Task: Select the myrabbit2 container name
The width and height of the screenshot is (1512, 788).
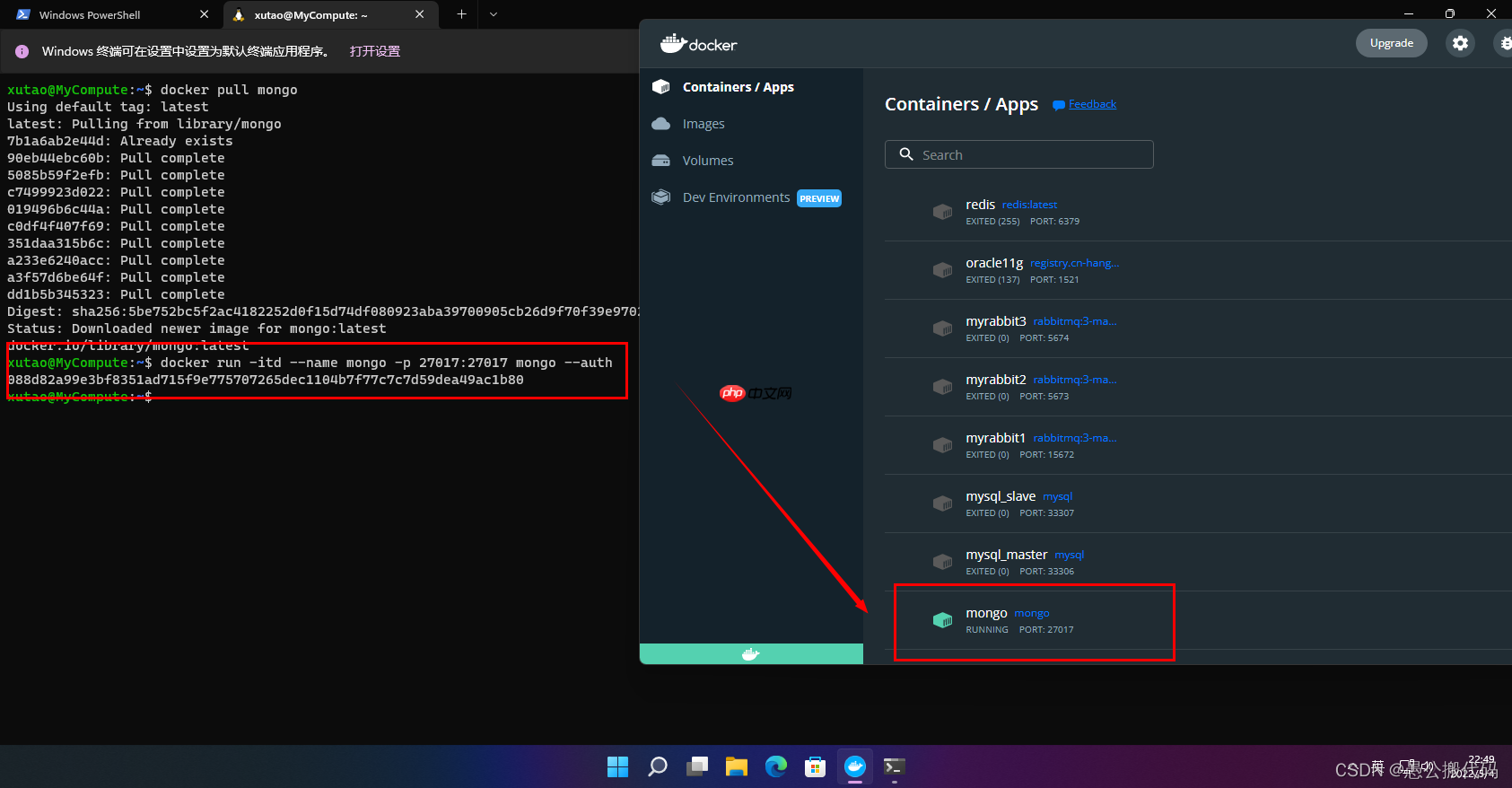Action: pyautogui.click(x=996, y=380)
